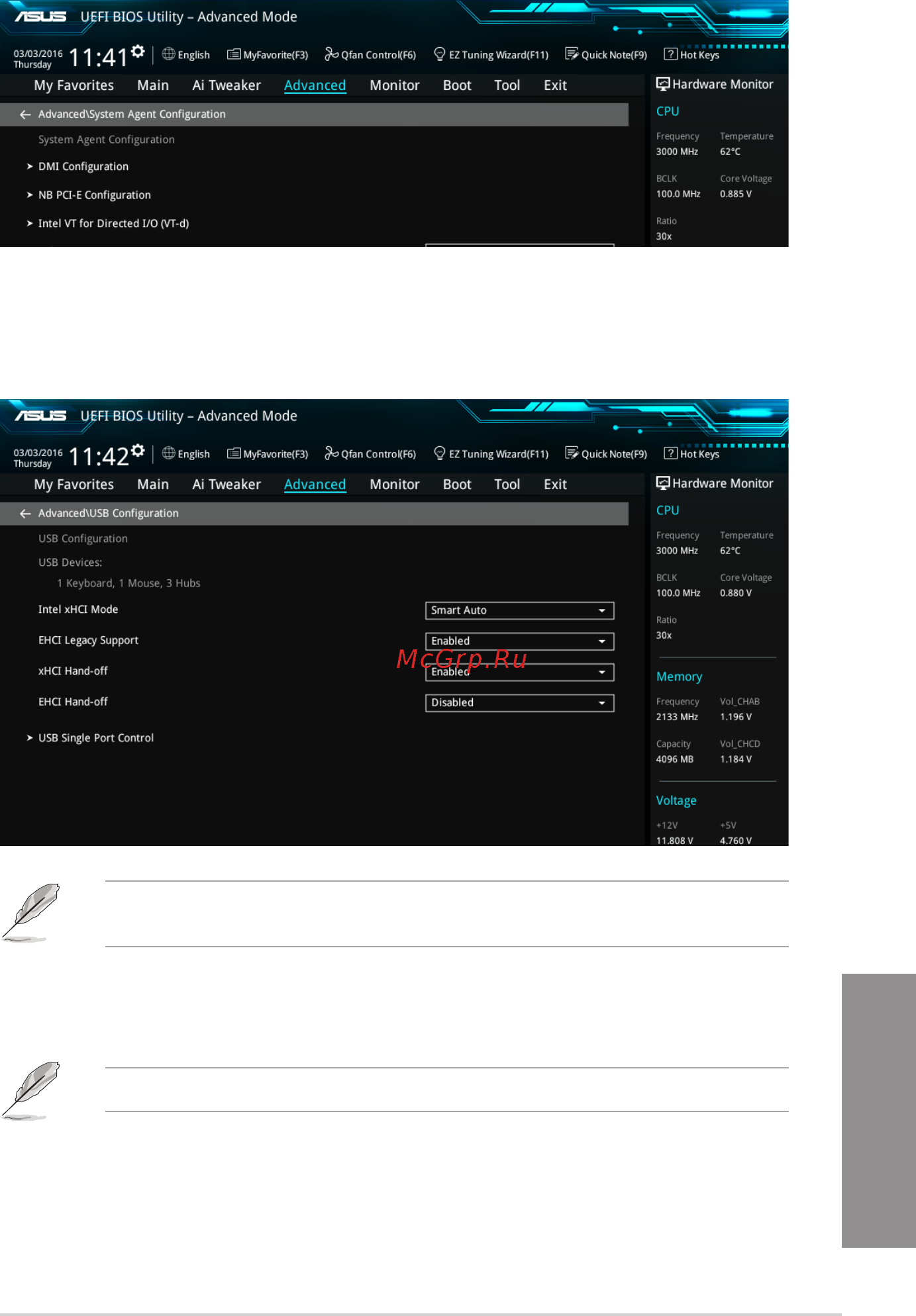
Task: Open MyFavorite(F3) on the System Agent Configuration screen
Action: (x=268, y=55)
